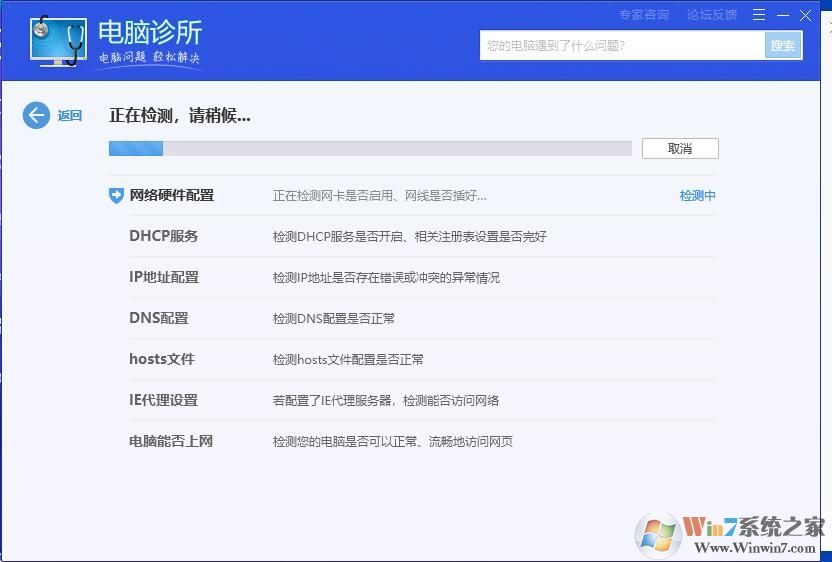Click the 检测中 status label

click(697, 196)
